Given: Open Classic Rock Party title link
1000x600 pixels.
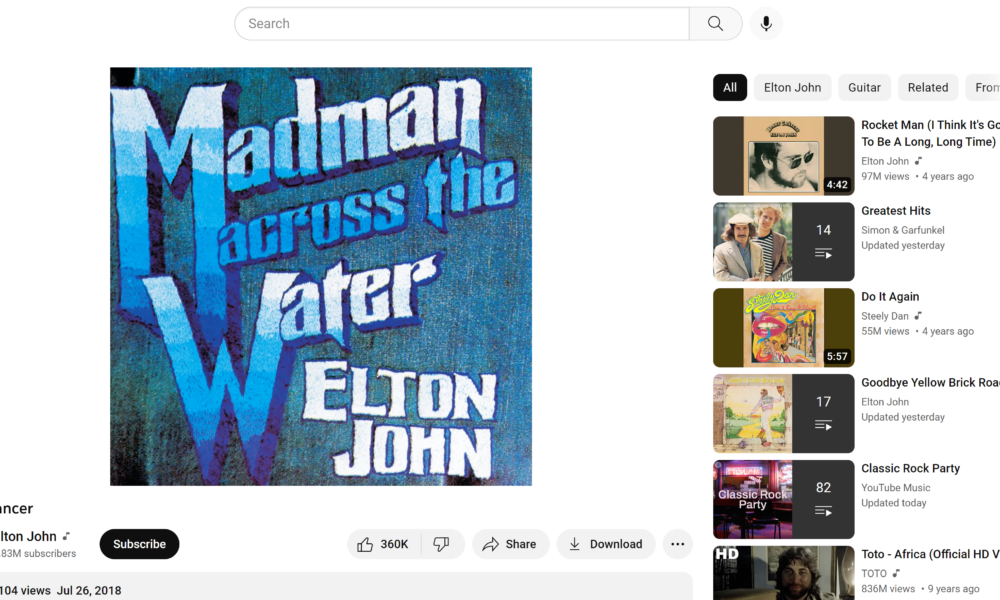Looking at the screenshot, I should pyautogui.click(x=910, y=468).
